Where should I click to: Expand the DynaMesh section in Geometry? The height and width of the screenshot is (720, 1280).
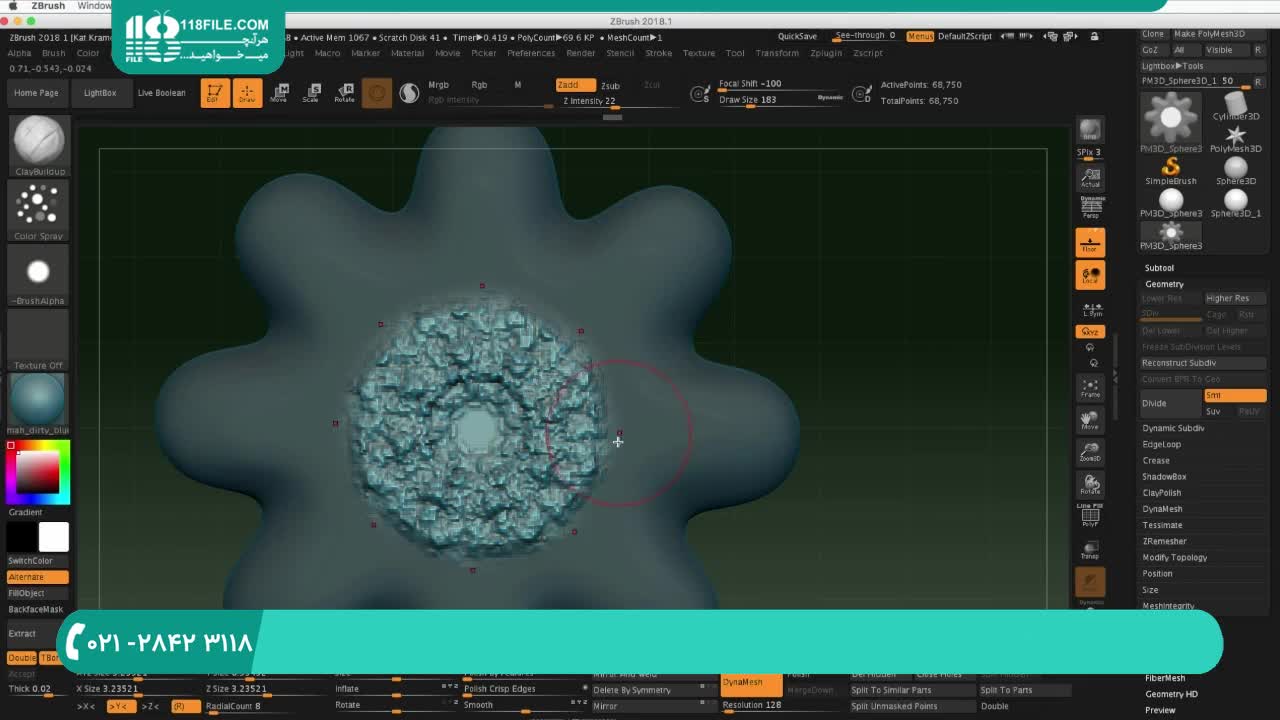click(1162, 509)
